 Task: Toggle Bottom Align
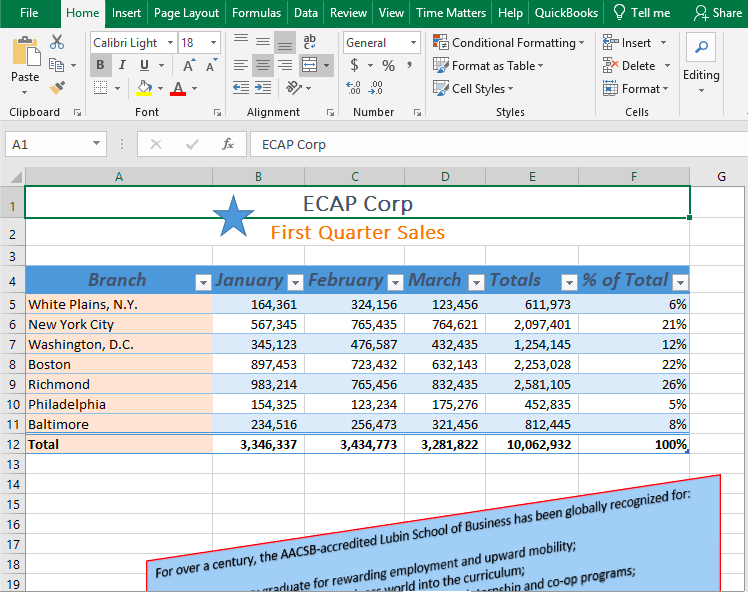(285, 42)
